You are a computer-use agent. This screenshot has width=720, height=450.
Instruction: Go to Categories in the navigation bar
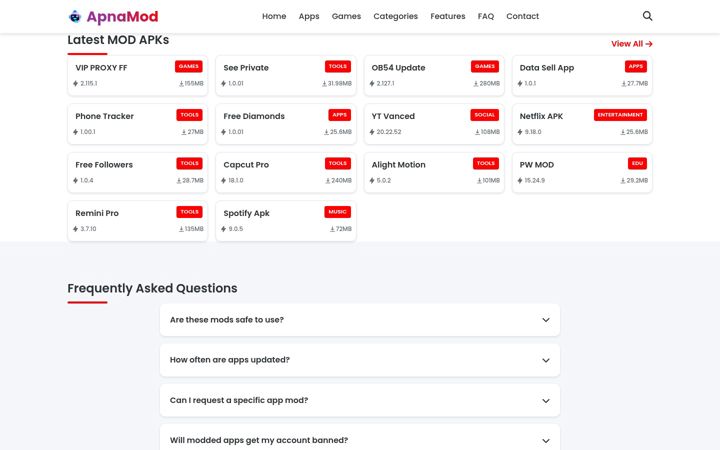click(395, 16)
